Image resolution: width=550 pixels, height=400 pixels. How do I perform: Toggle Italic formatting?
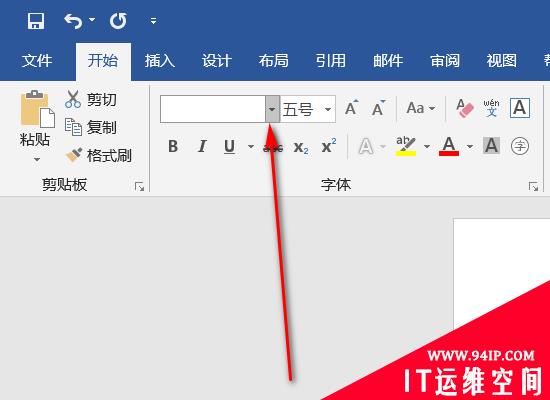pyautogui.click(x=202, y=146)
